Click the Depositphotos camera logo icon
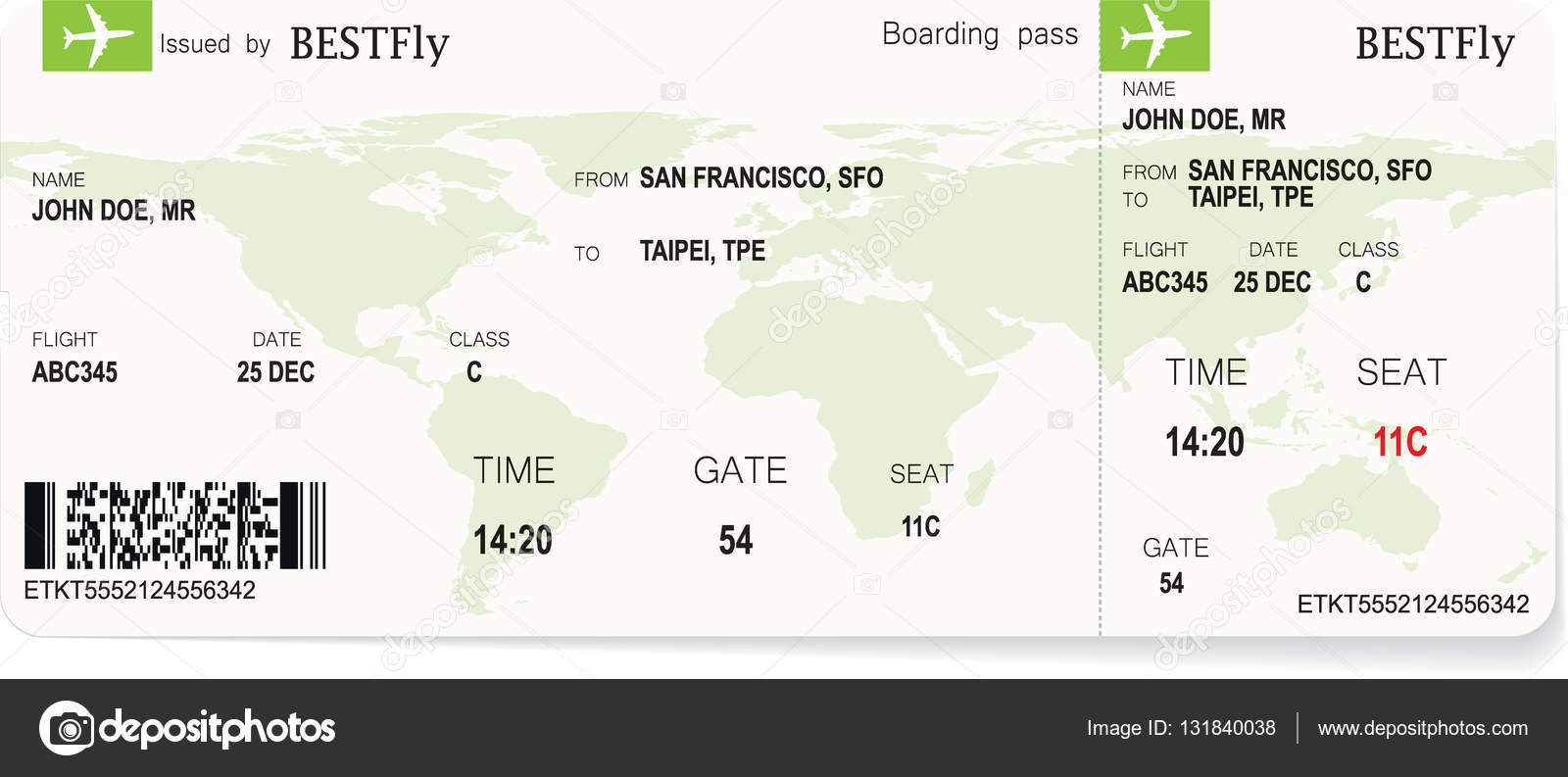 [67, 728]
